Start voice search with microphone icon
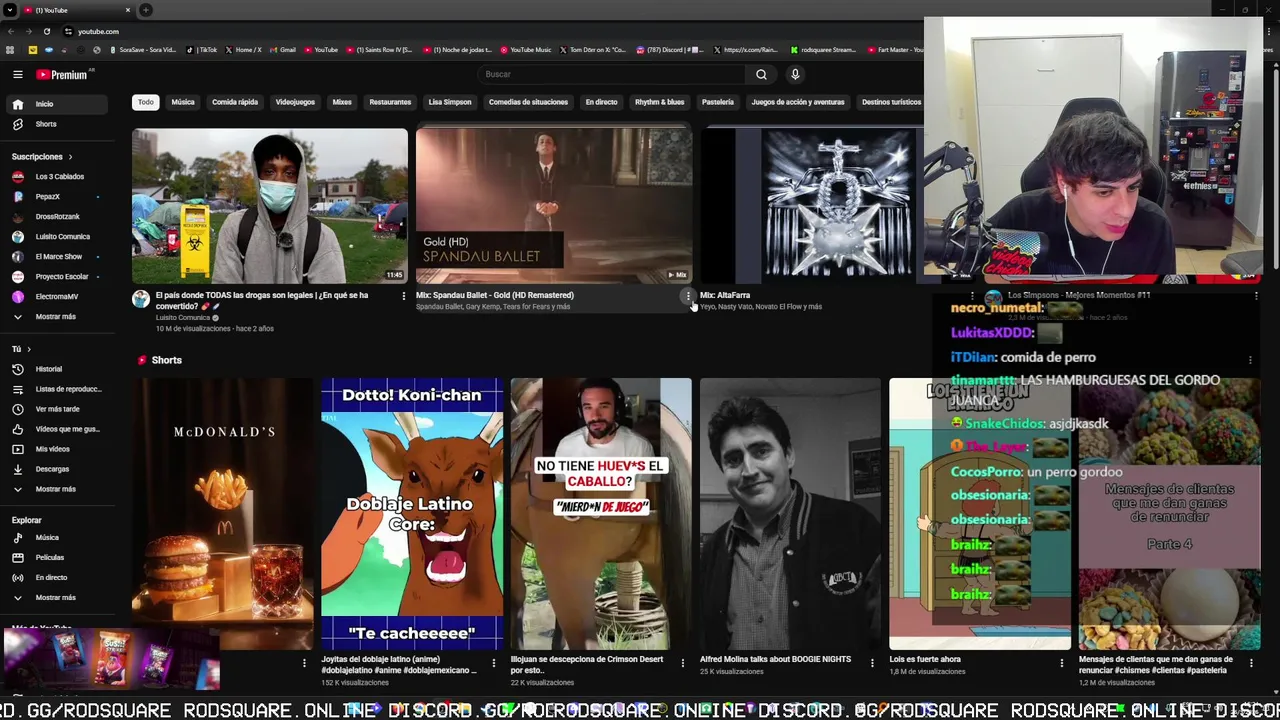1280x720 pixels. (795, 74)
